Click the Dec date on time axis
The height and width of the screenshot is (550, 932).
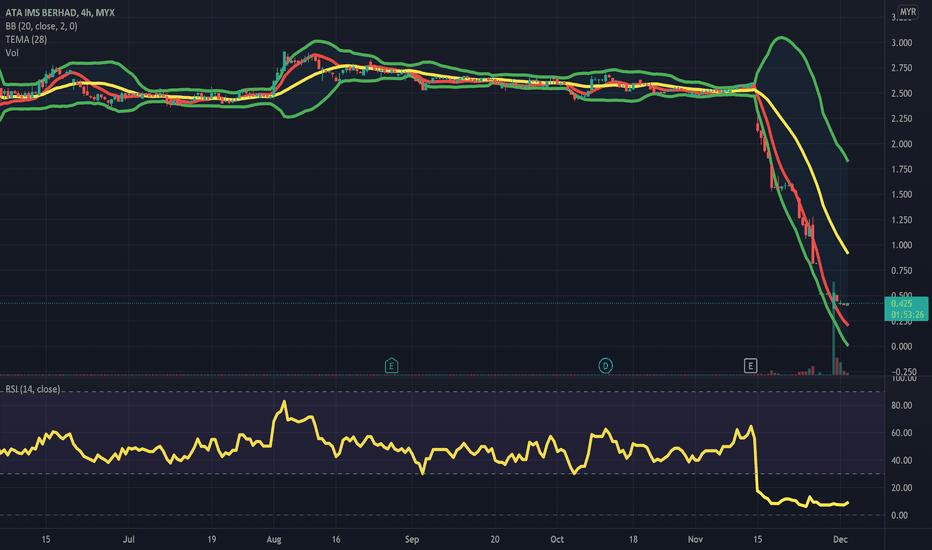840,539
